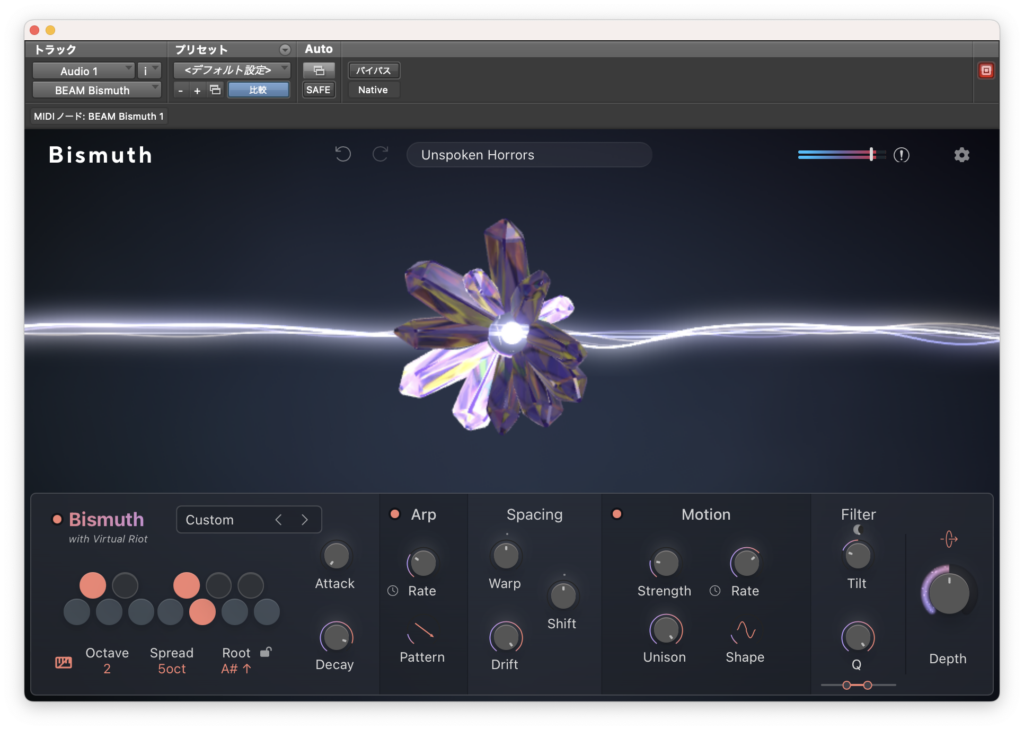
Task: Click the Motion Shape sine wave icon
Action: pos(744,631)
